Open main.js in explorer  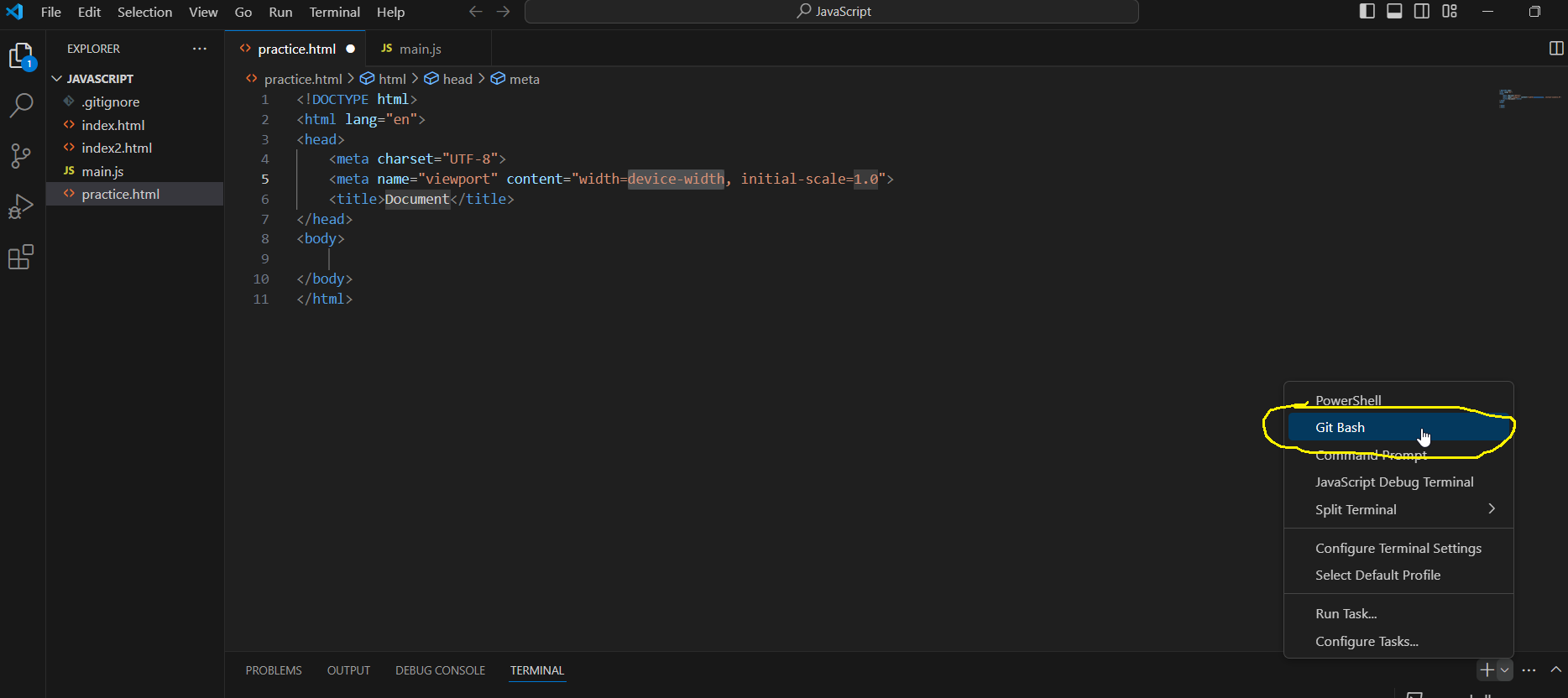click(134, 171)
